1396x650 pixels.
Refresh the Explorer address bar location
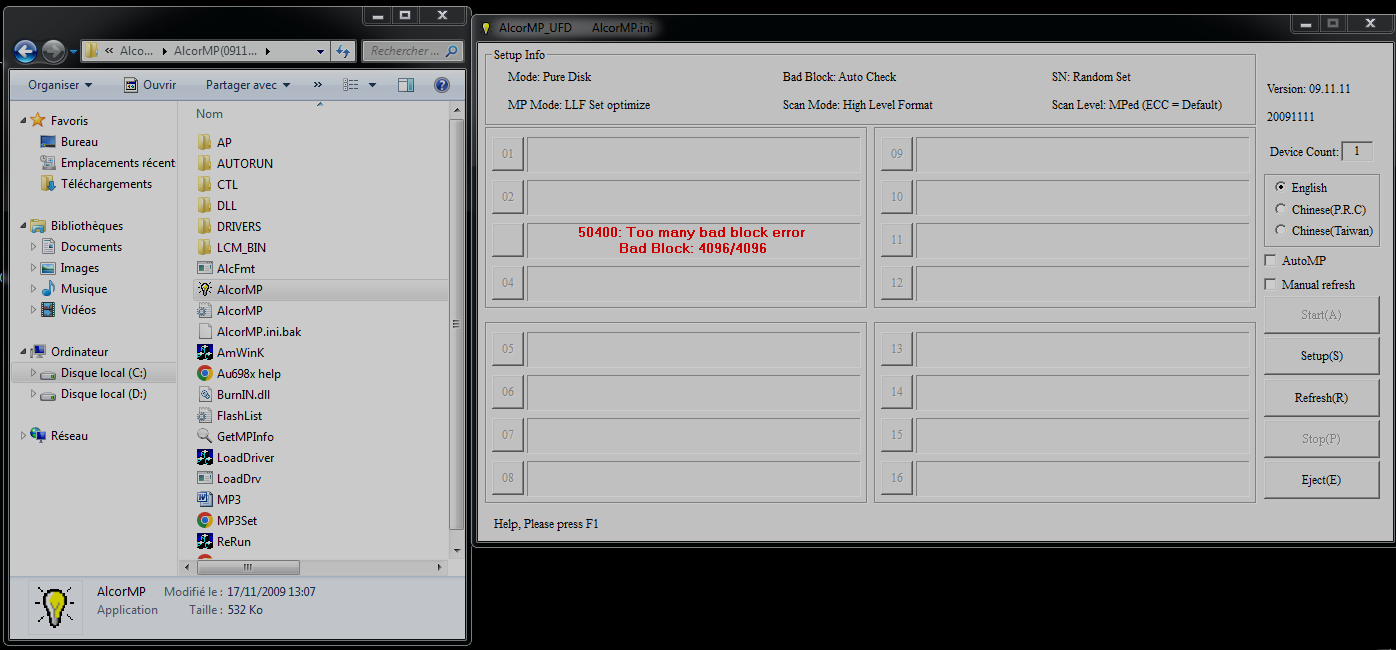[343, 51]
